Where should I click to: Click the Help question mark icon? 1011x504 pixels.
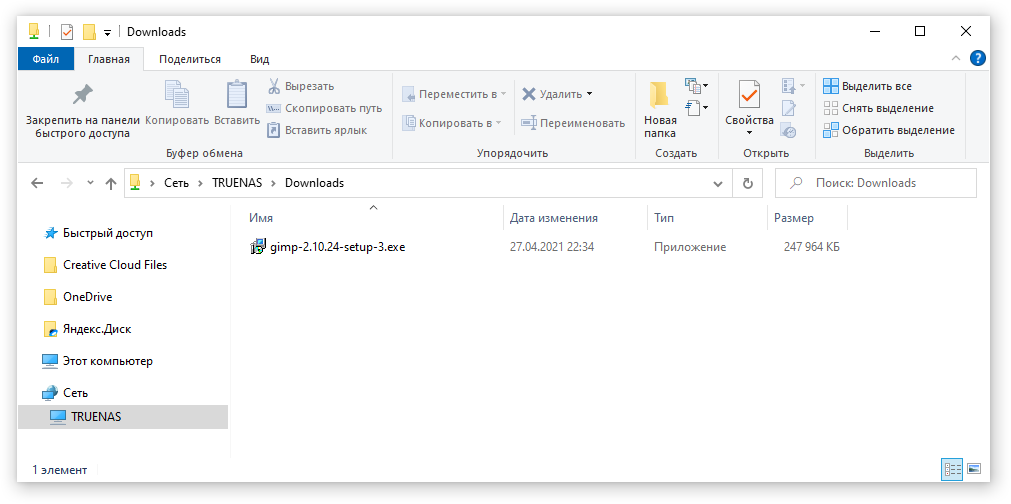click(977, 59)
